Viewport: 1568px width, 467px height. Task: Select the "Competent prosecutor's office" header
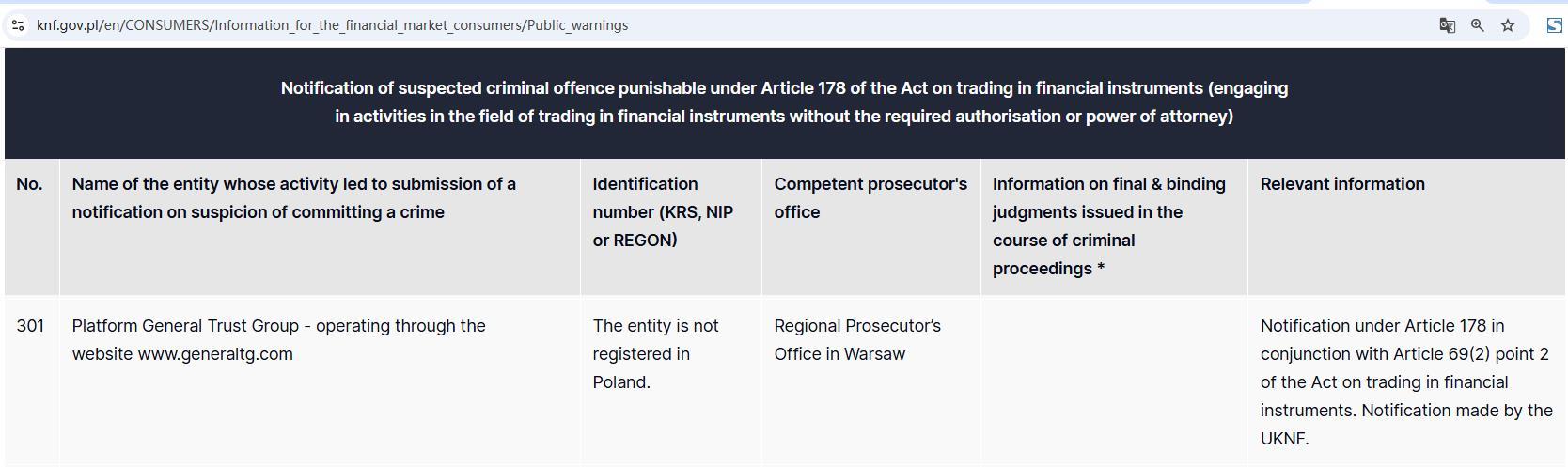870,198
